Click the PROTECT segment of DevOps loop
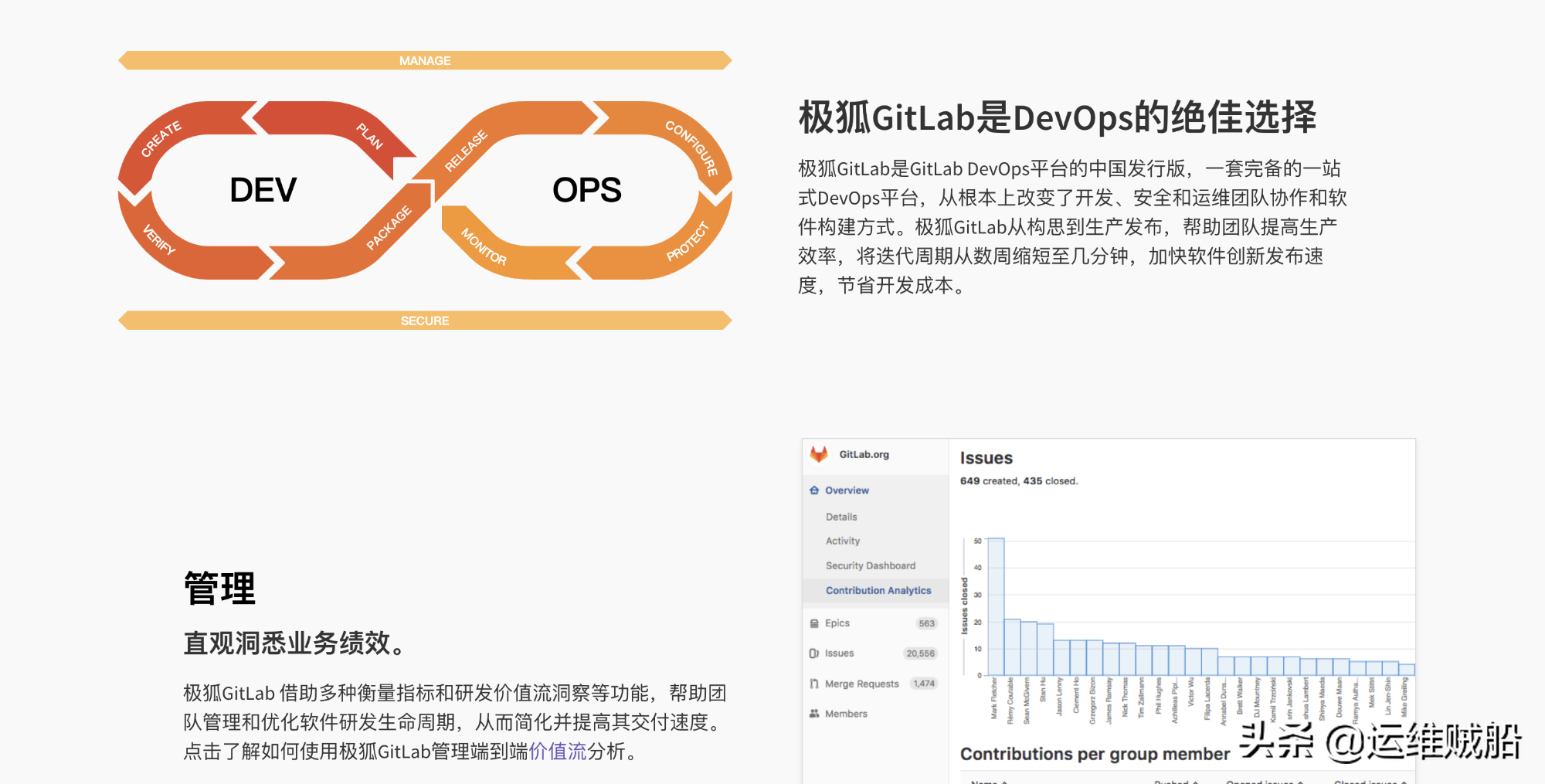Screen dimensions: 1545x784 [x=688, y=241]
